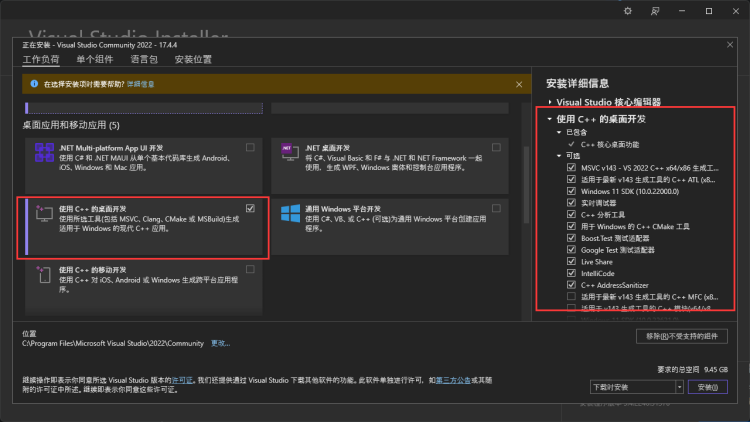This screenshot has width=750, height=422.
Task: Click the Windows logo workload icon
Action: point(290,213)
